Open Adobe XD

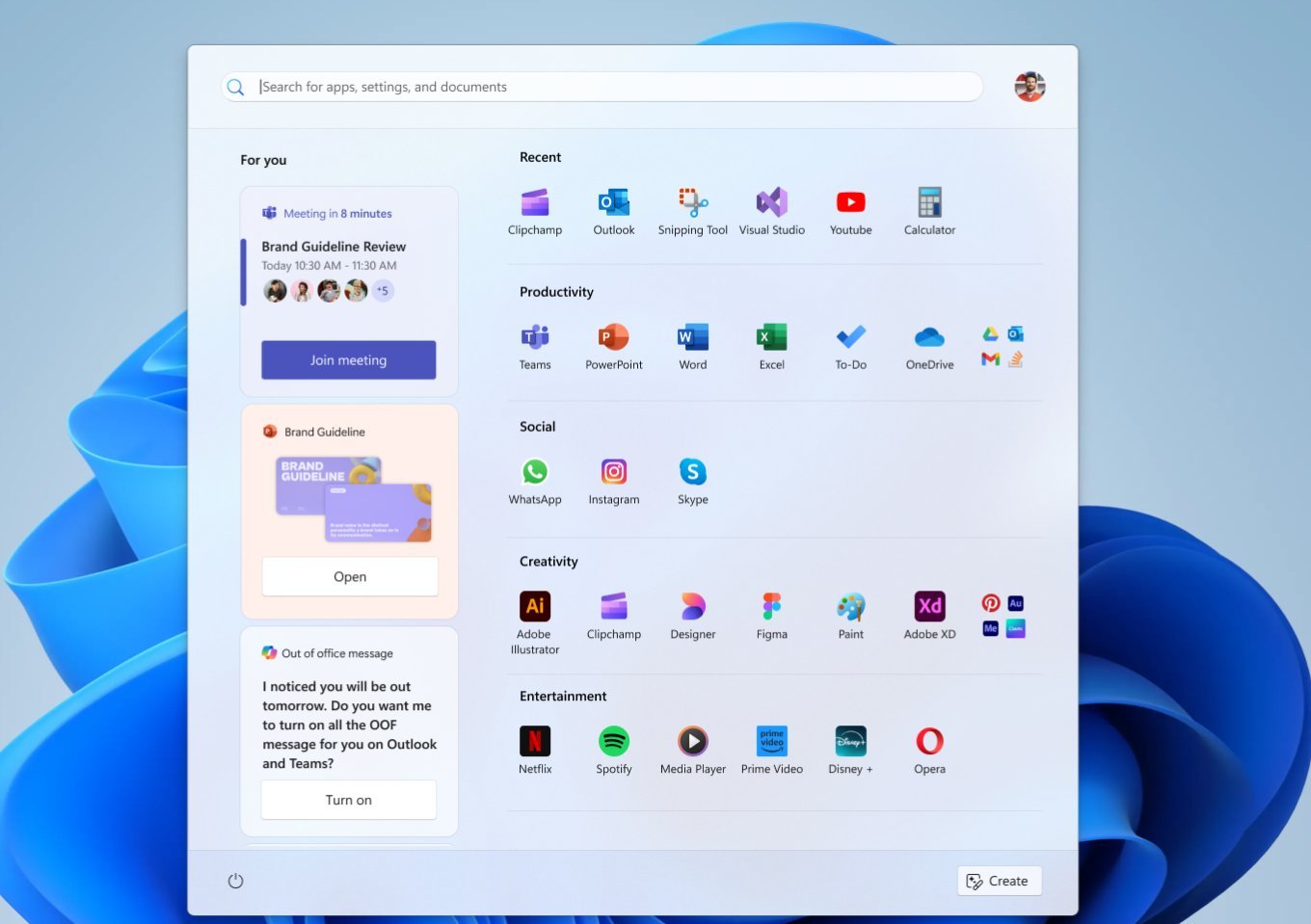tap(929, 607)
